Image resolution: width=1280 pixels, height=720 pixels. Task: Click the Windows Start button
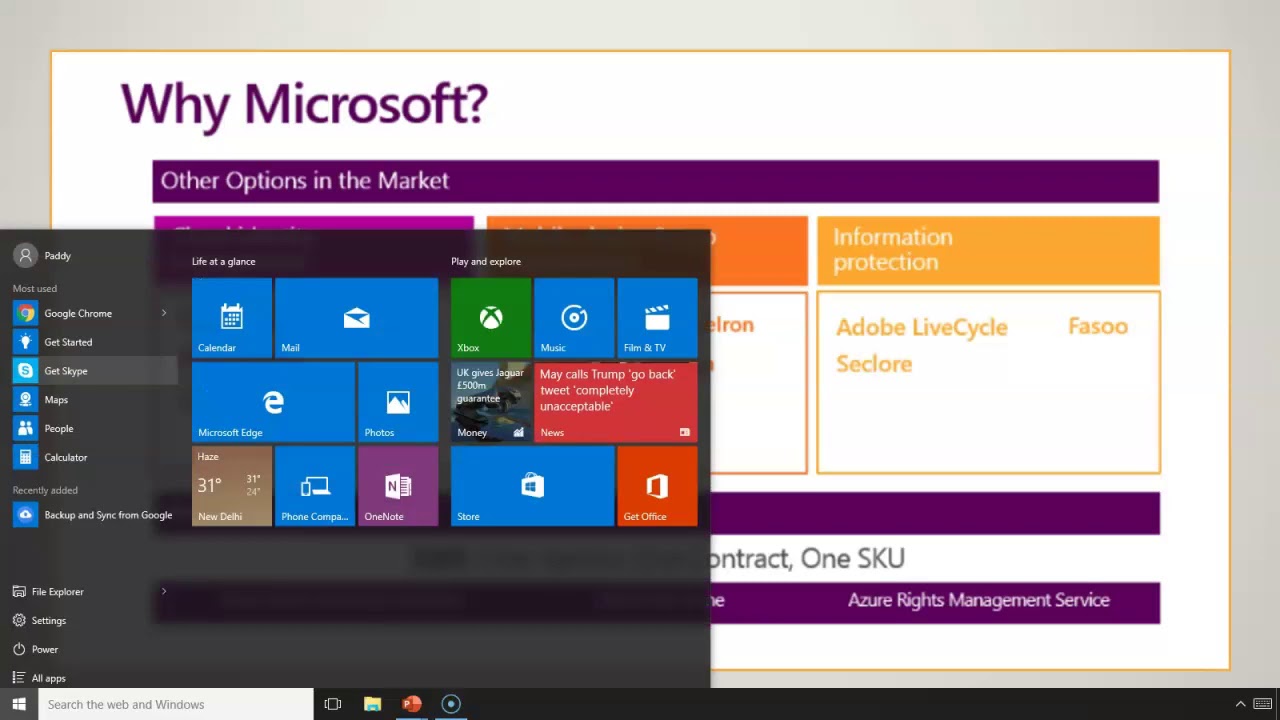click(x=19, y=704)
